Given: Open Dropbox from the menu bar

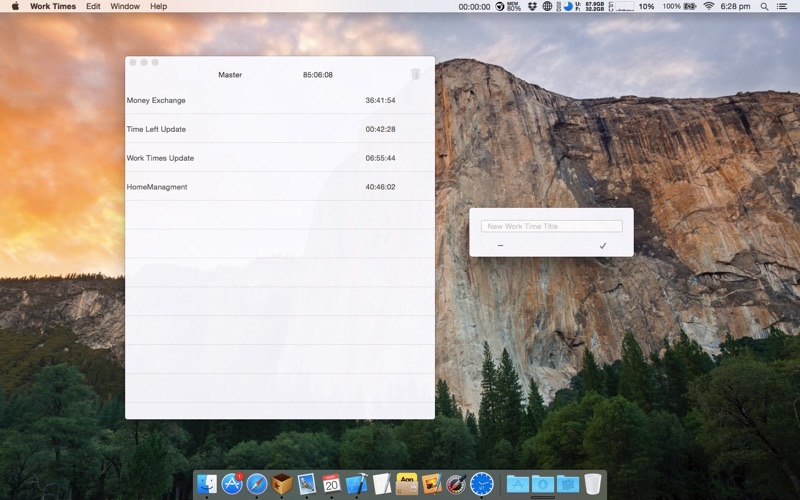Looking at the screenshot, I should point(533,6).
